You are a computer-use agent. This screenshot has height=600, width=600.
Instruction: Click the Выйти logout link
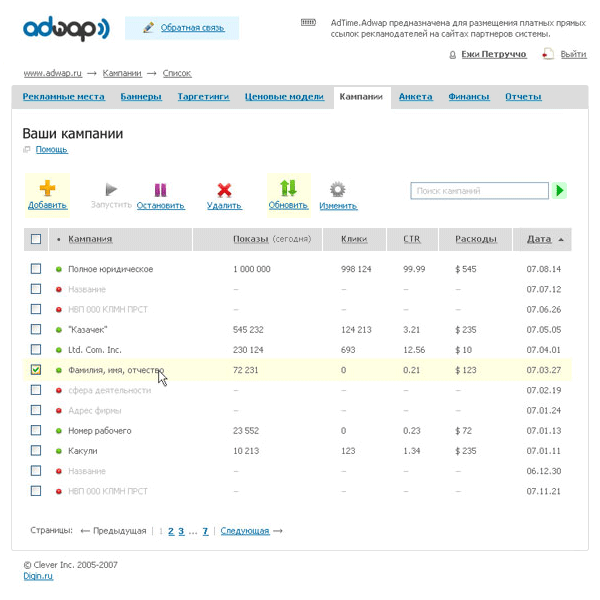[x=573, y=54]
